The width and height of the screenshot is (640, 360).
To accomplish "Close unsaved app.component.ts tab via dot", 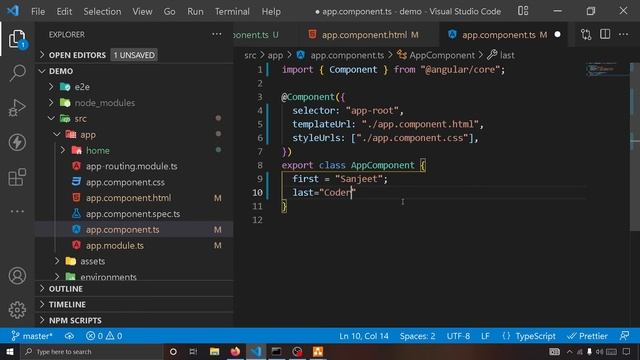I will coord(558,35).
